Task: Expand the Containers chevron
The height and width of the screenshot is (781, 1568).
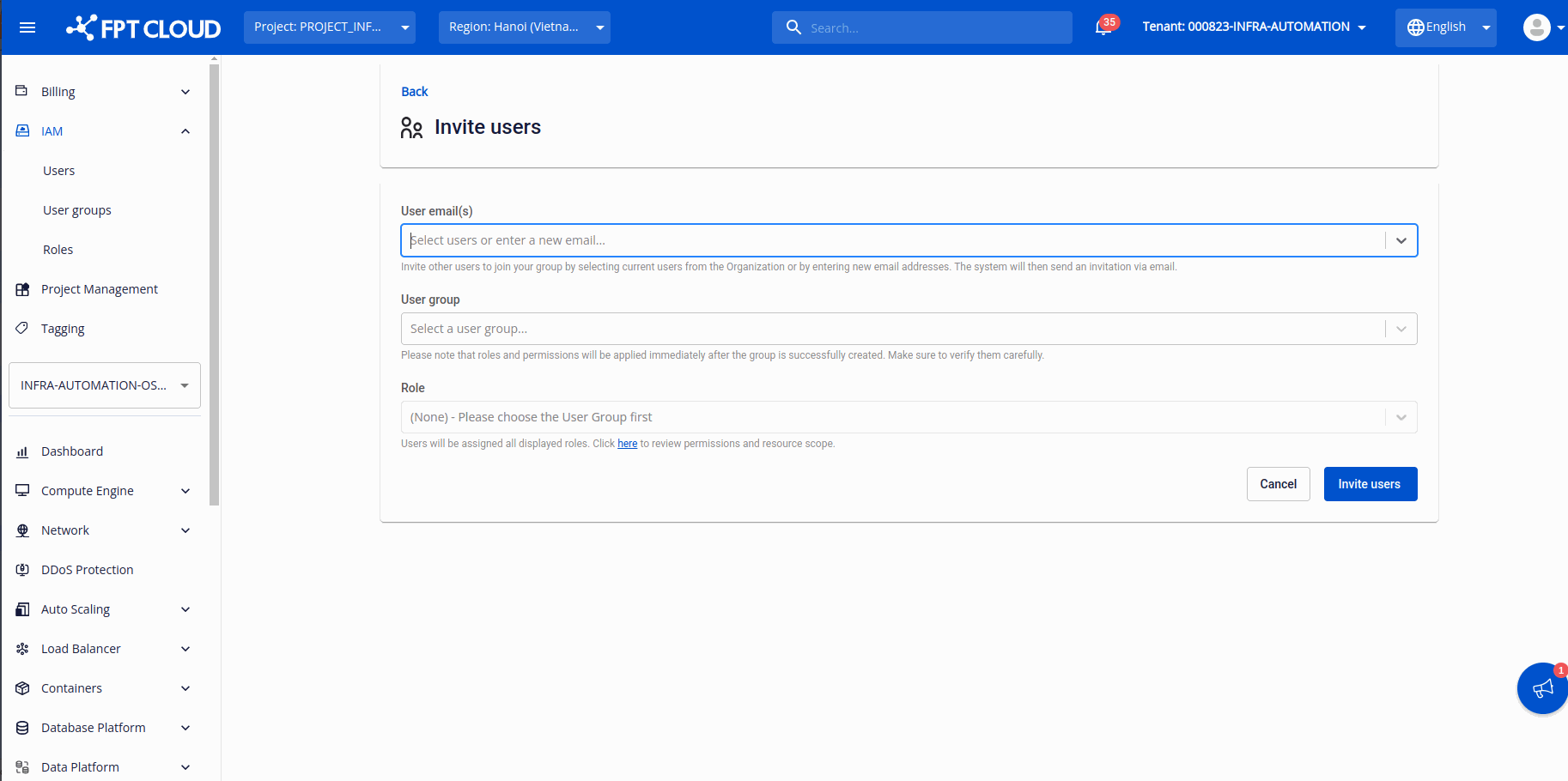Action: pyautogui.click(x=185, y=688)
